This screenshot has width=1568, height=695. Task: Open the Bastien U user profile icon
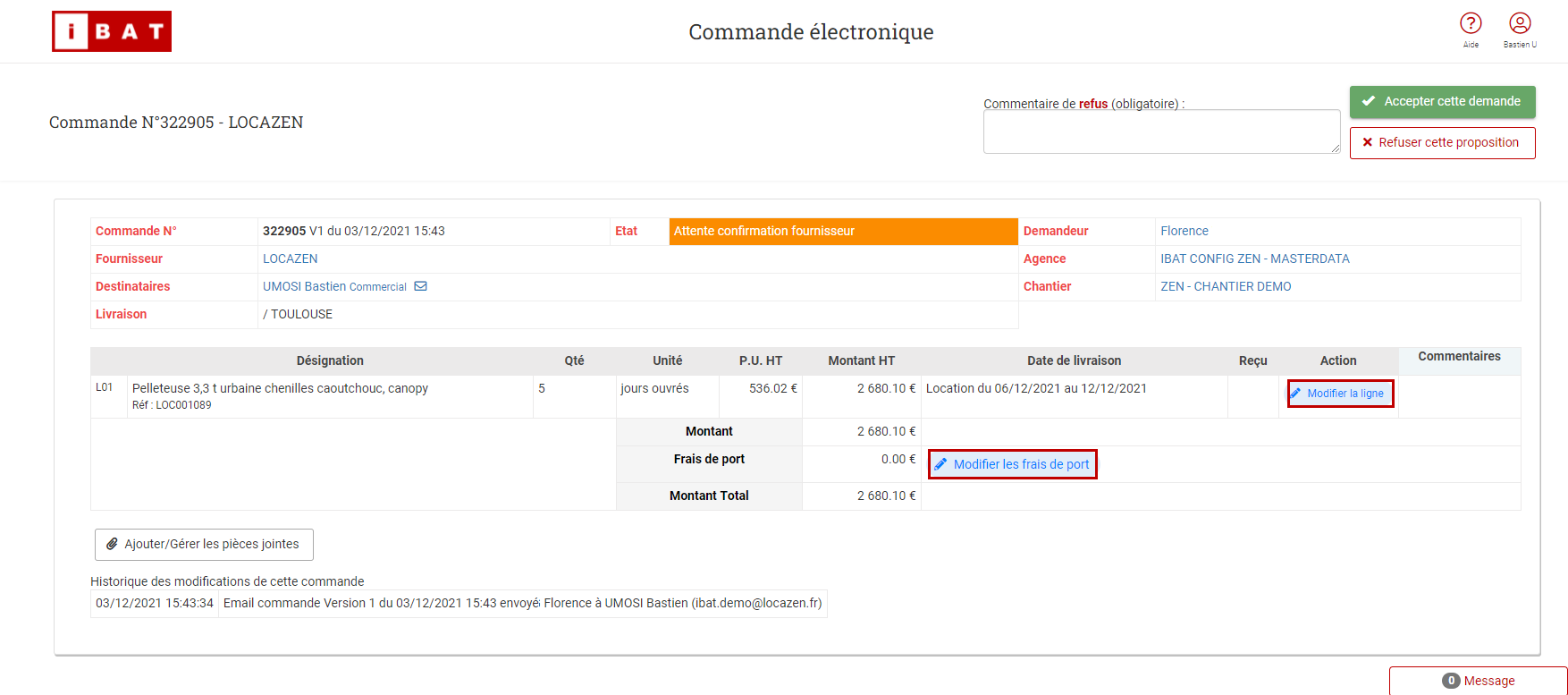coord(1520,23)
